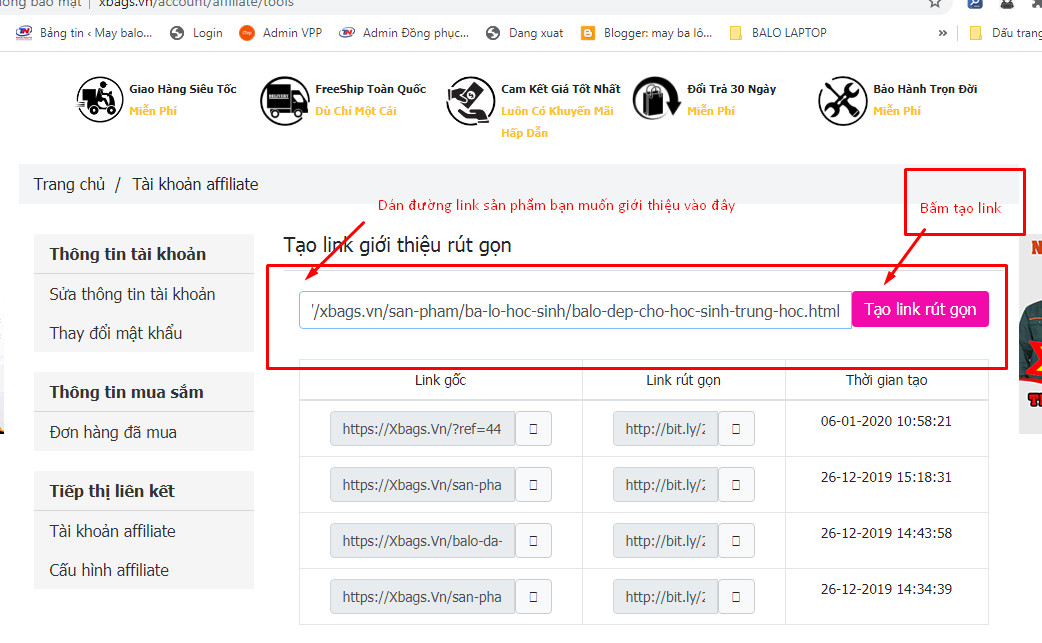Click the Giao Hàng Siêu Tốc delivery scooter icon
Image resolution: width=1042 pixels, height=643 pixels.
point(100,100)
